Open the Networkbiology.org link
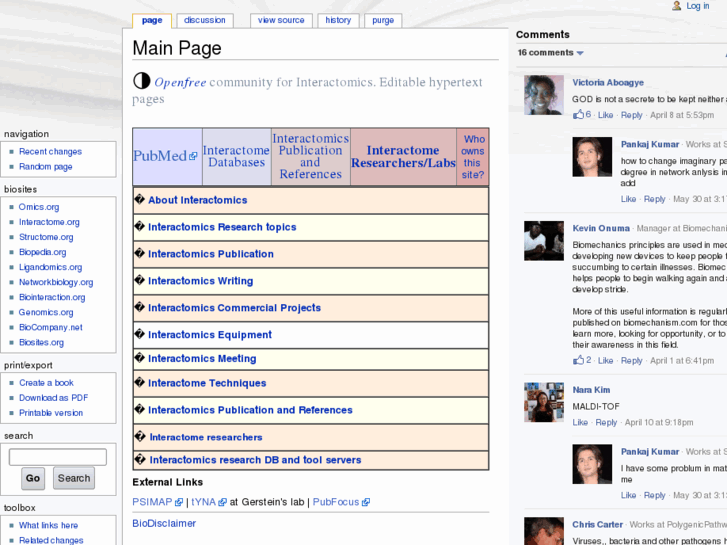The height and width of the screenshot is (545, 727). [56, 282]
